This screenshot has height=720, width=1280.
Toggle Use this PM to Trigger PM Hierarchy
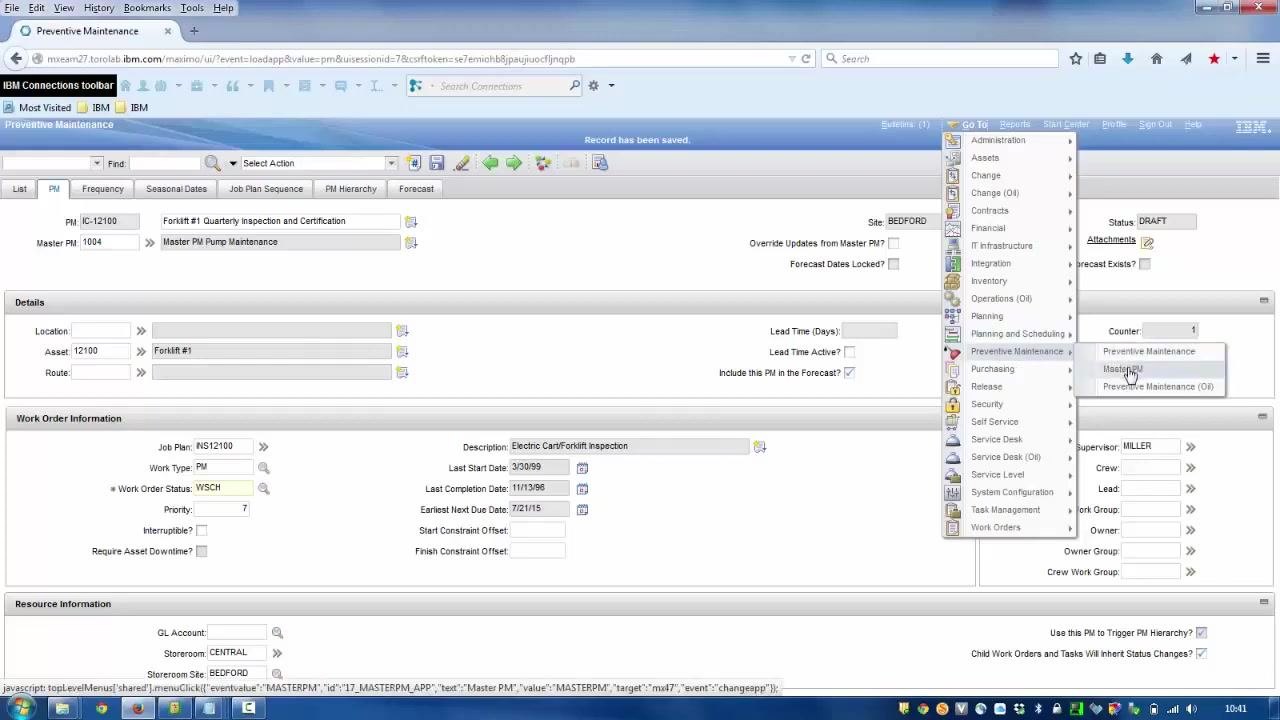tap(1201, 633)
